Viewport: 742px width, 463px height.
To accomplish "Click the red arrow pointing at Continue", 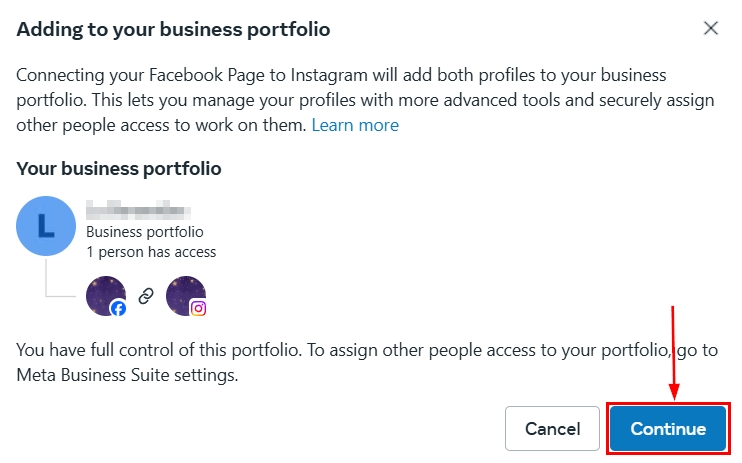I will [674, 352].
